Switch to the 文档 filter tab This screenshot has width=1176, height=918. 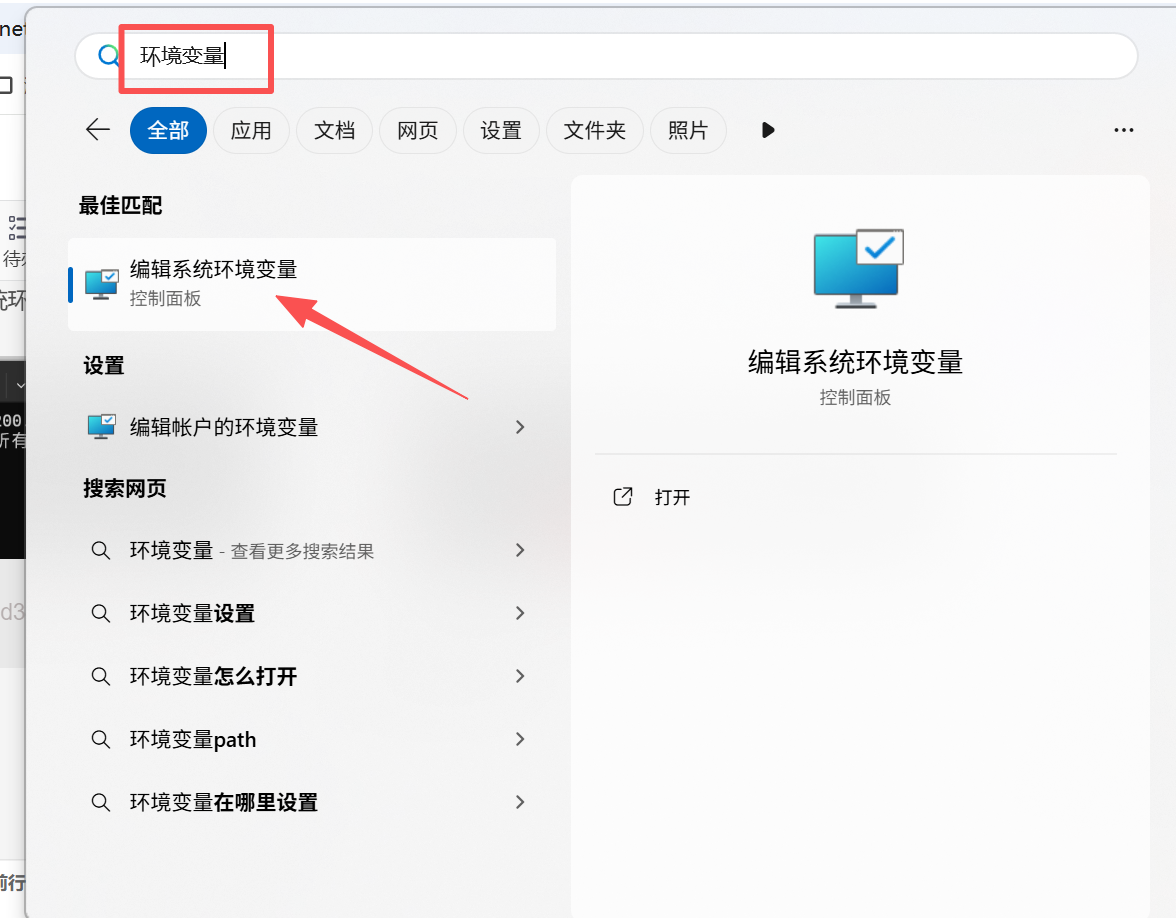coord(334,130)
